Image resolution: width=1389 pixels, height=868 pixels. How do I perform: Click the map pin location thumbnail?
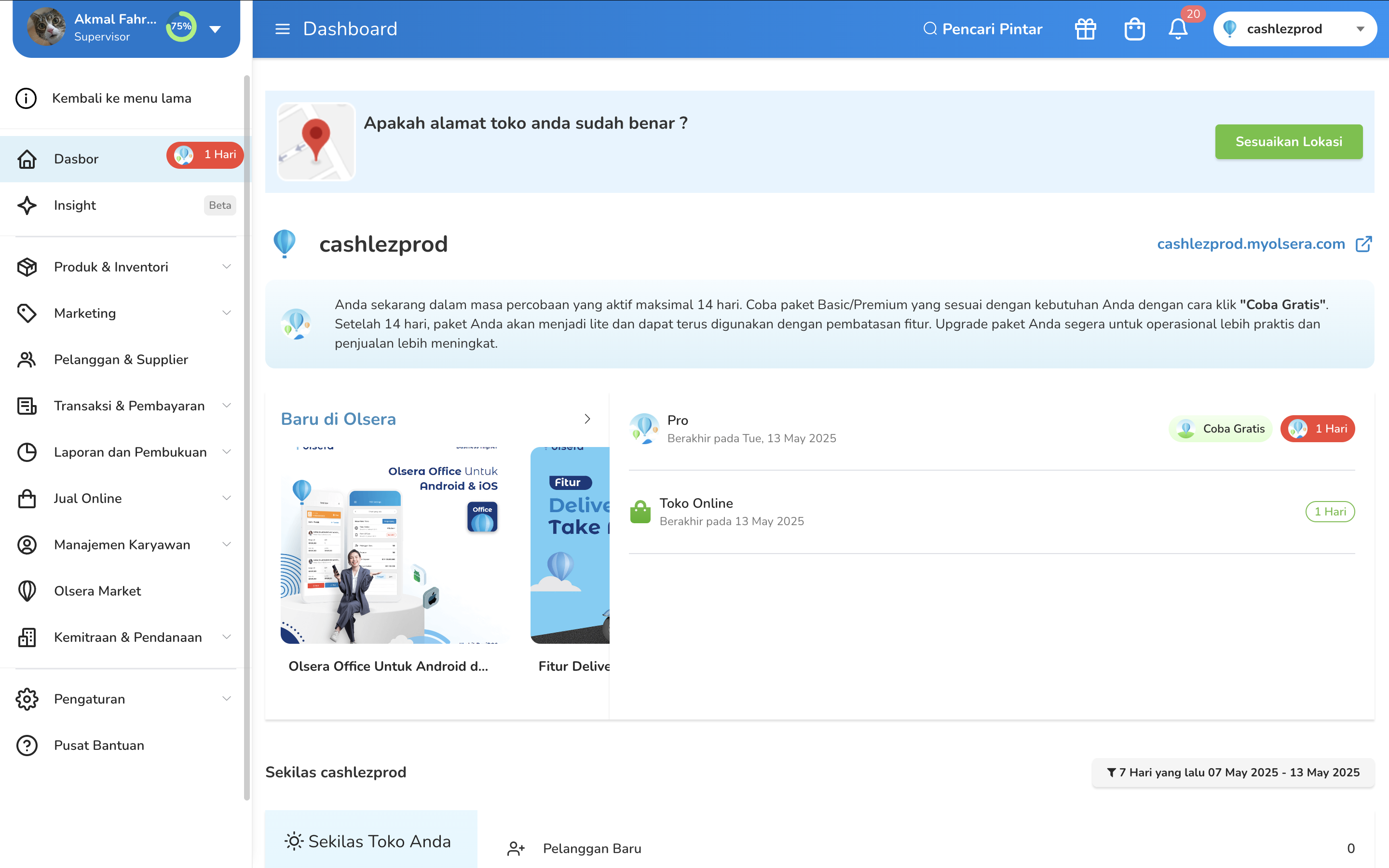click(x=316, y=142)
